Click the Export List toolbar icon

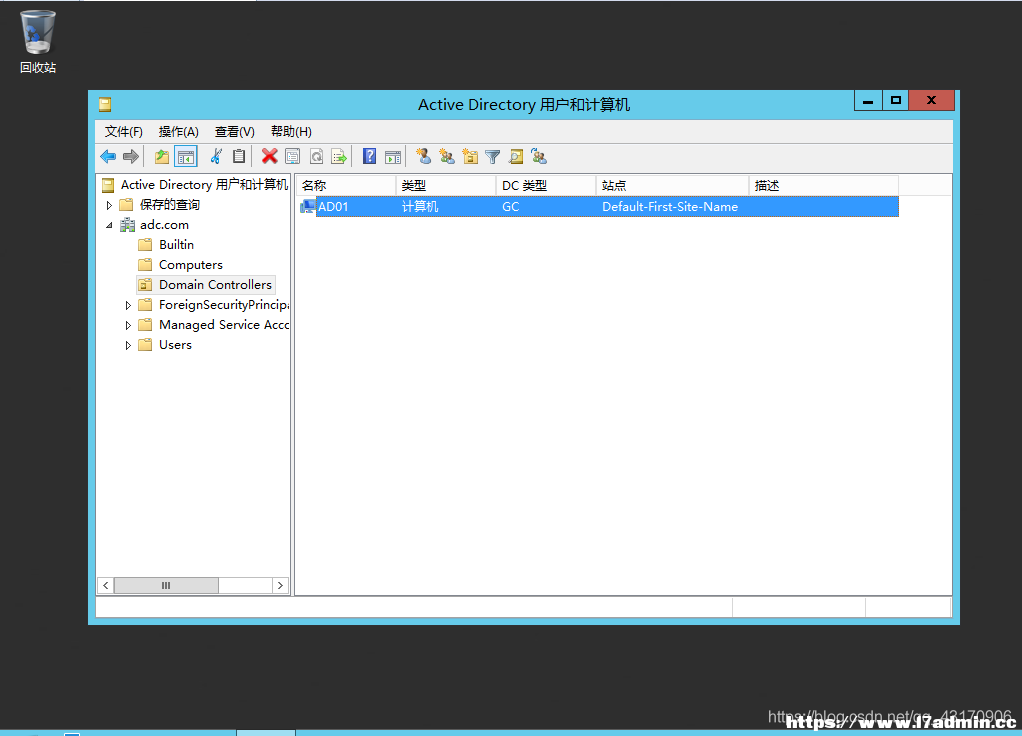(339, 156)
